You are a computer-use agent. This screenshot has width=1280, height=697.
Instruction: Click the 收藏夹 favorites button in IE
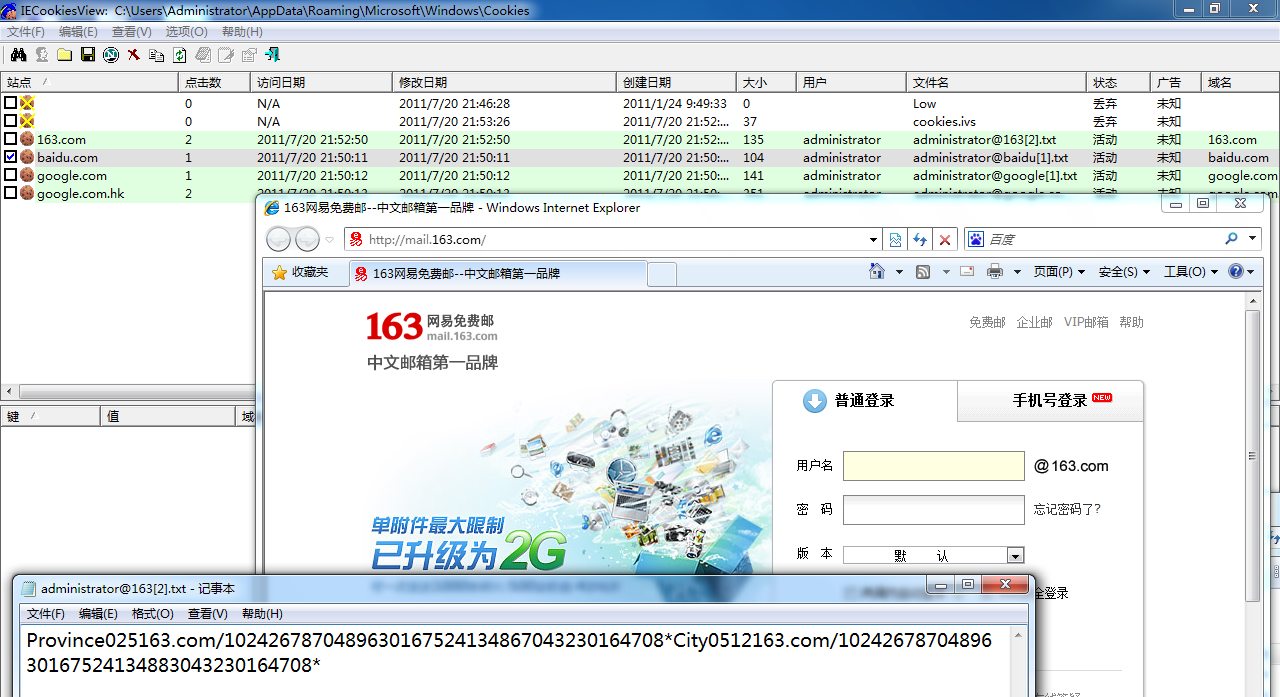[300, 272]
